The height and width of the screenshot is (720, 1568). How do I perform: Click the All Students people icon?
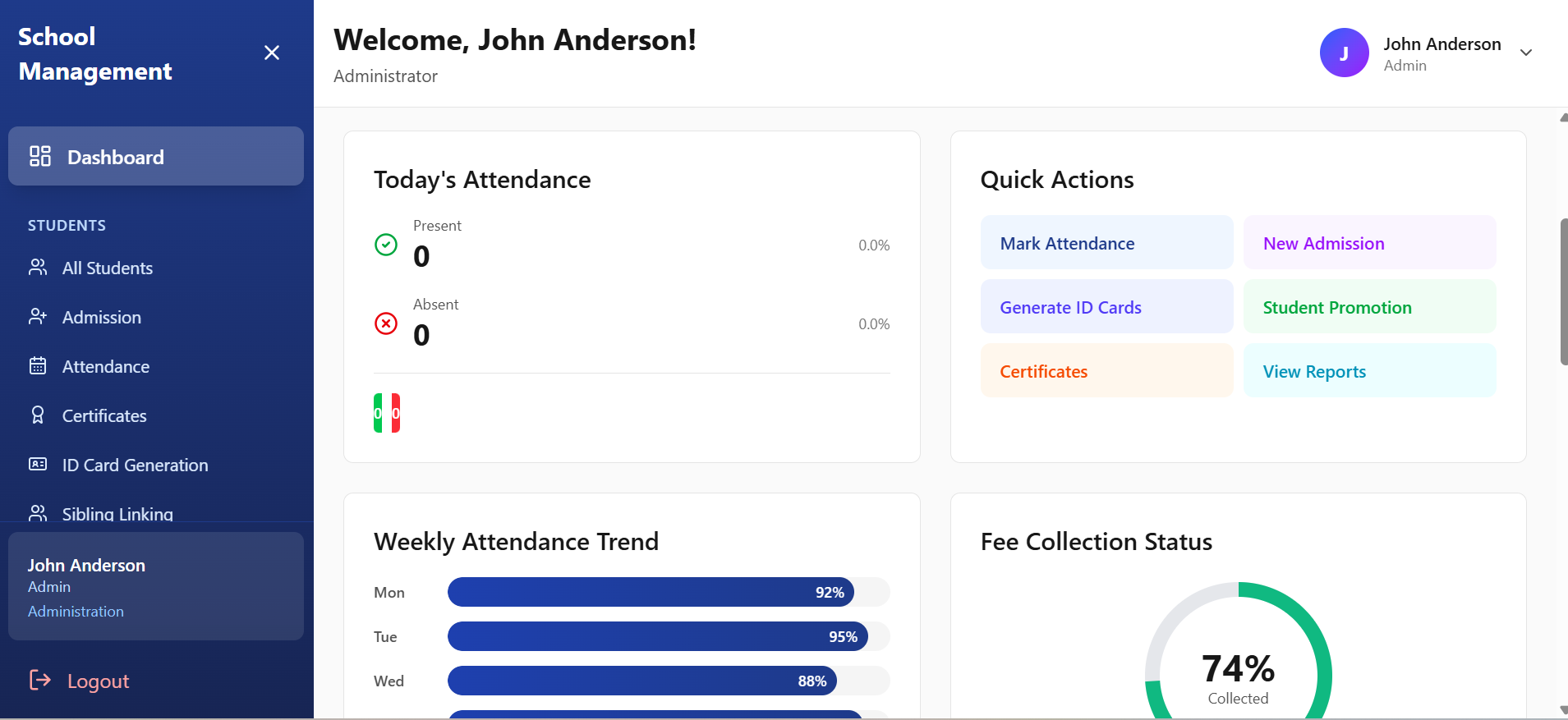pos(38,268)
